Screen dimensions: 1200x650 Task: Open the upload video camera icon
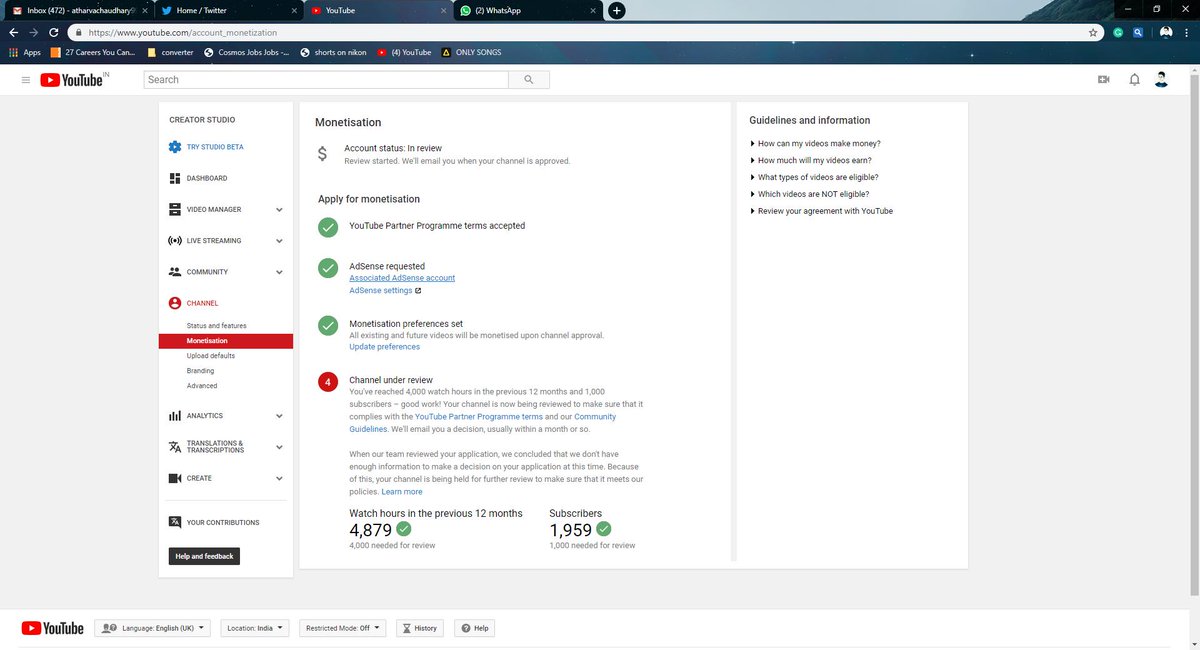tap(1104, 80)
